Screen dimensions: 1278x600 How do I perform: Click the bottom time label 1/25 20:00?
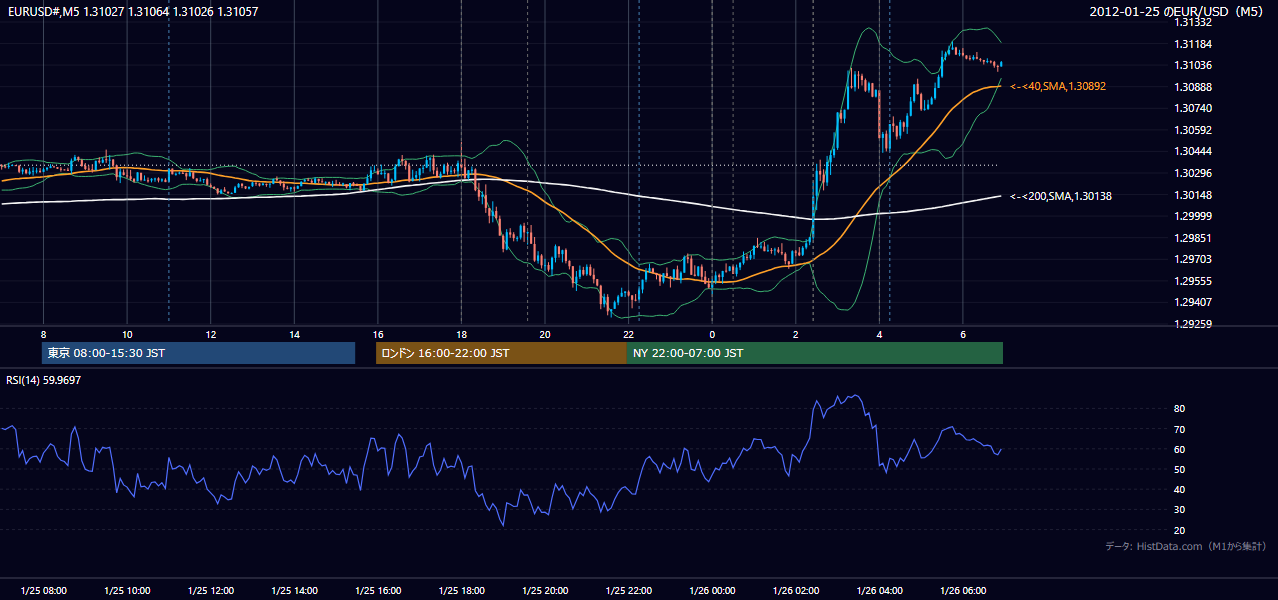545,591
